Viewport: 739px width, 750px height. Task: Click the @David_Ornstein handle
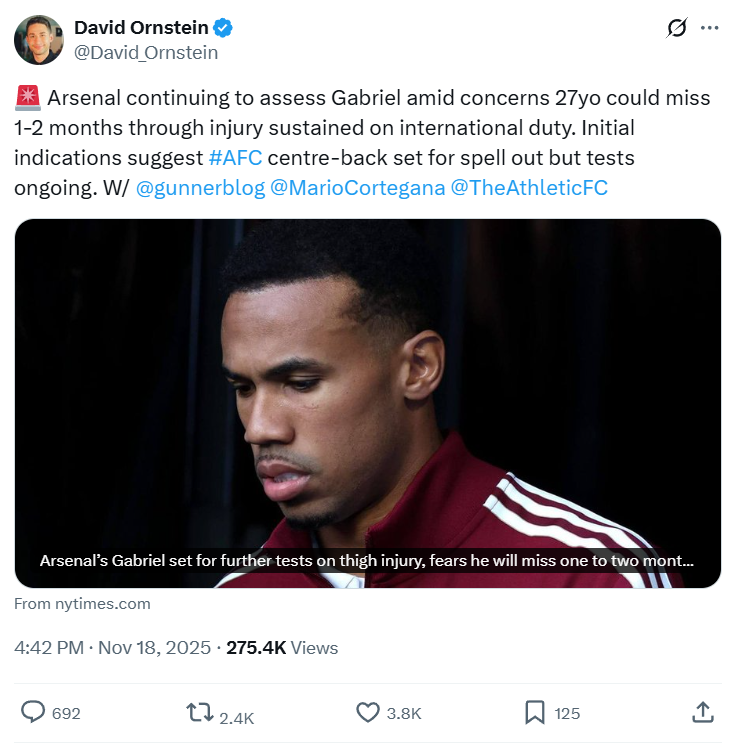pyautogui.click(x=146, y=53)
